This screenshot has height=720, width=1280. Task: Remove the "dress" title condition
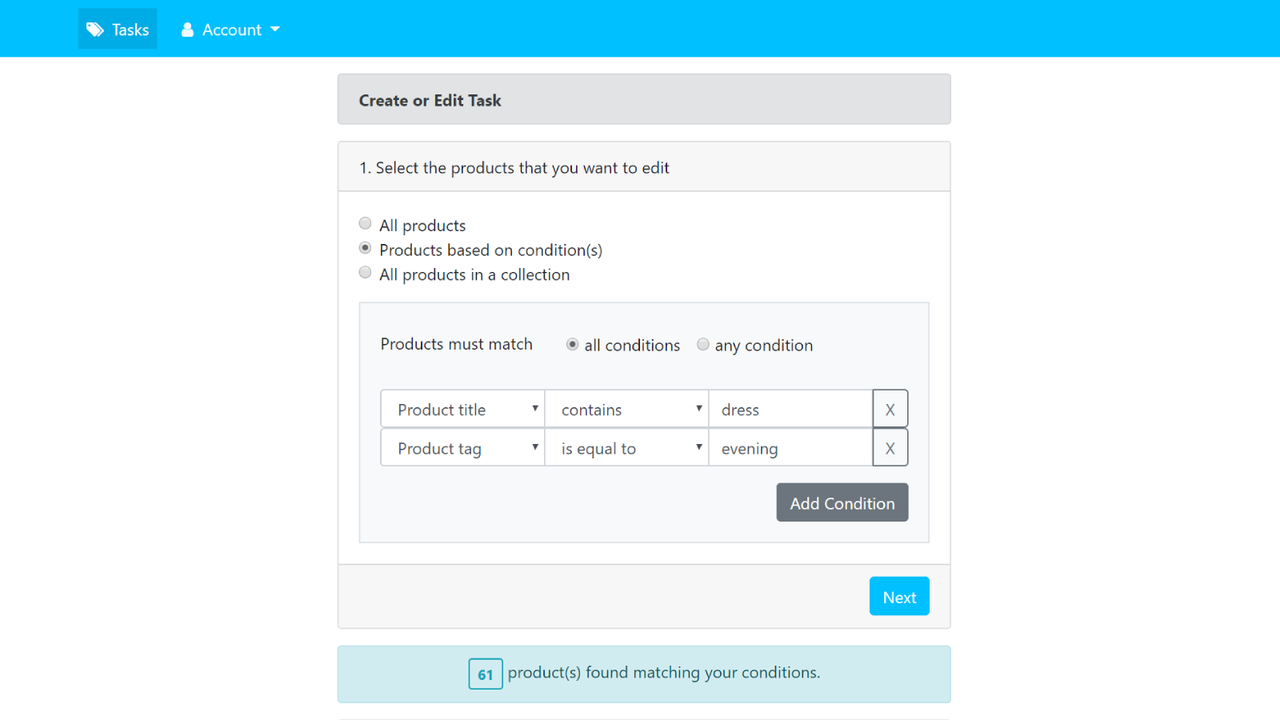coord(890,409)
